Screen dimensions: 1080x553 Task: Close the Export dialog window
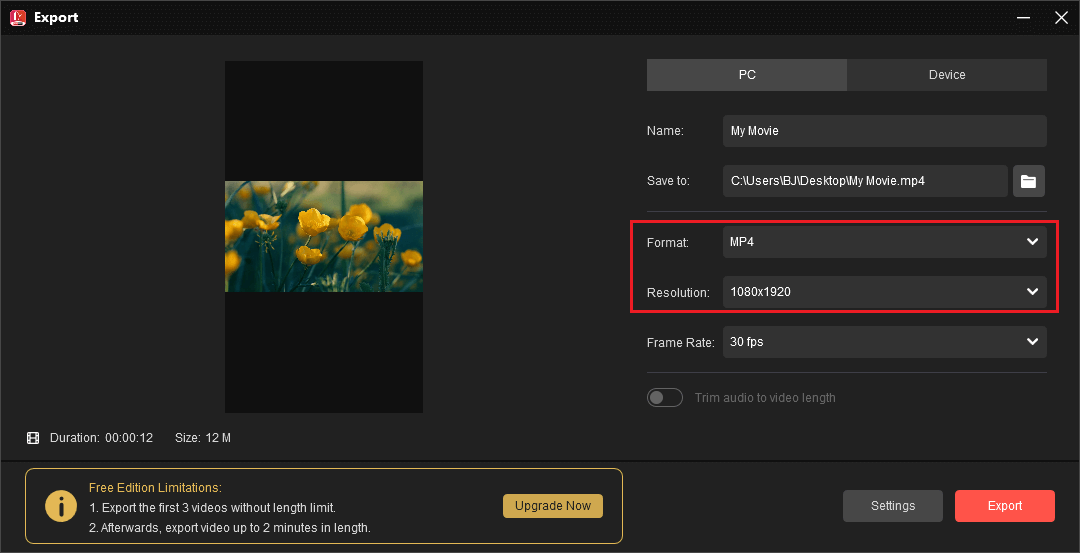(1061, 18)
